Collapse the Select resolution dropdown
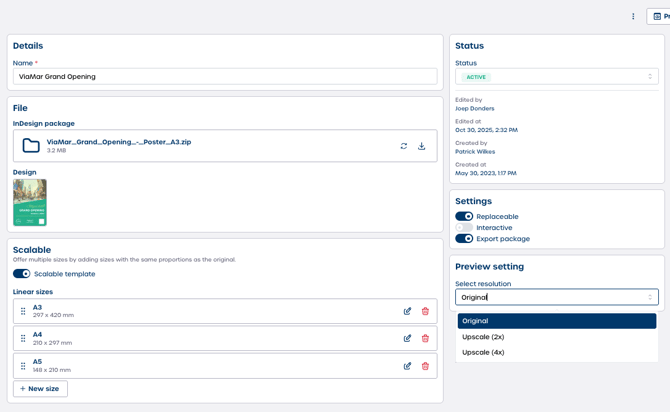The height and width of the screenshot is (412, 670). [x=556, y=297]
